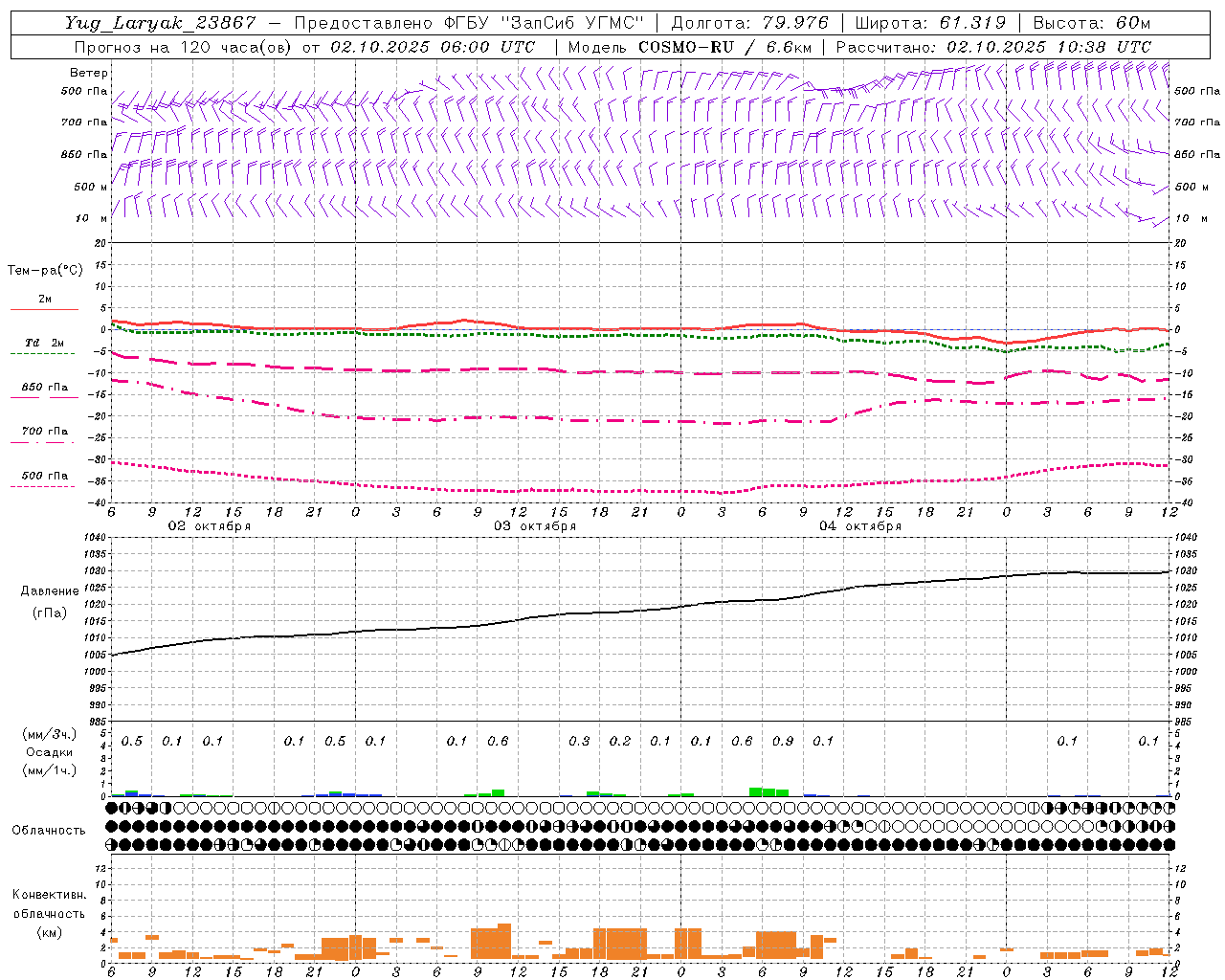
Task: Click the date label 03 октября
Action: [x=535, y=526]
